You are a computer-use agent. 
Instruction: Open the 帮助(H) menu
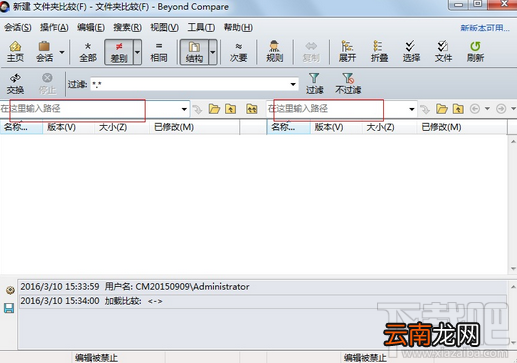click(x=238, y=27)
